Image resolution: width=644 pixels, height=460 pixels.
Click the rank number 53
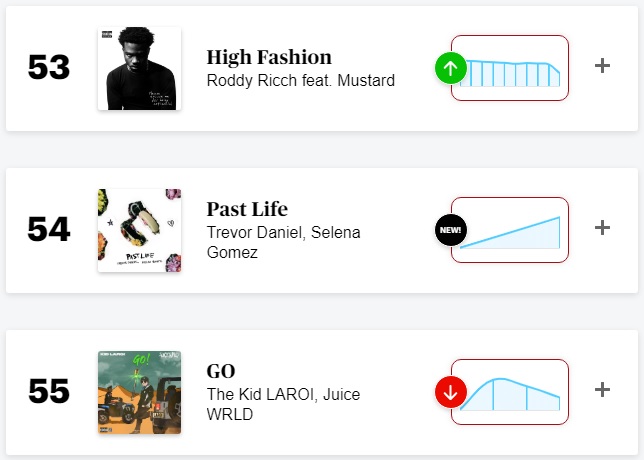click(x=49, y=68)
